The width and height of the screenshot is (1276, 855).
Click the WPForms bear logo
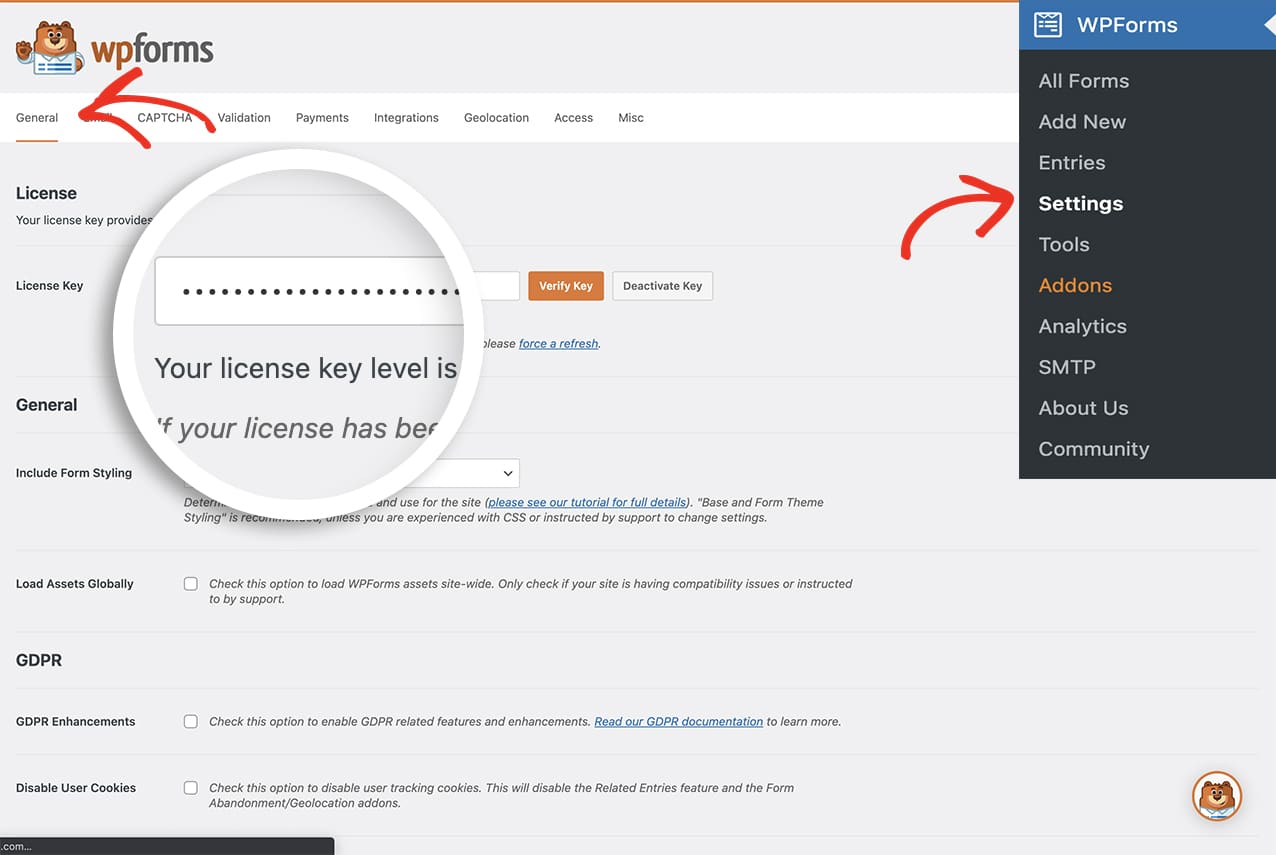[114, 48]
